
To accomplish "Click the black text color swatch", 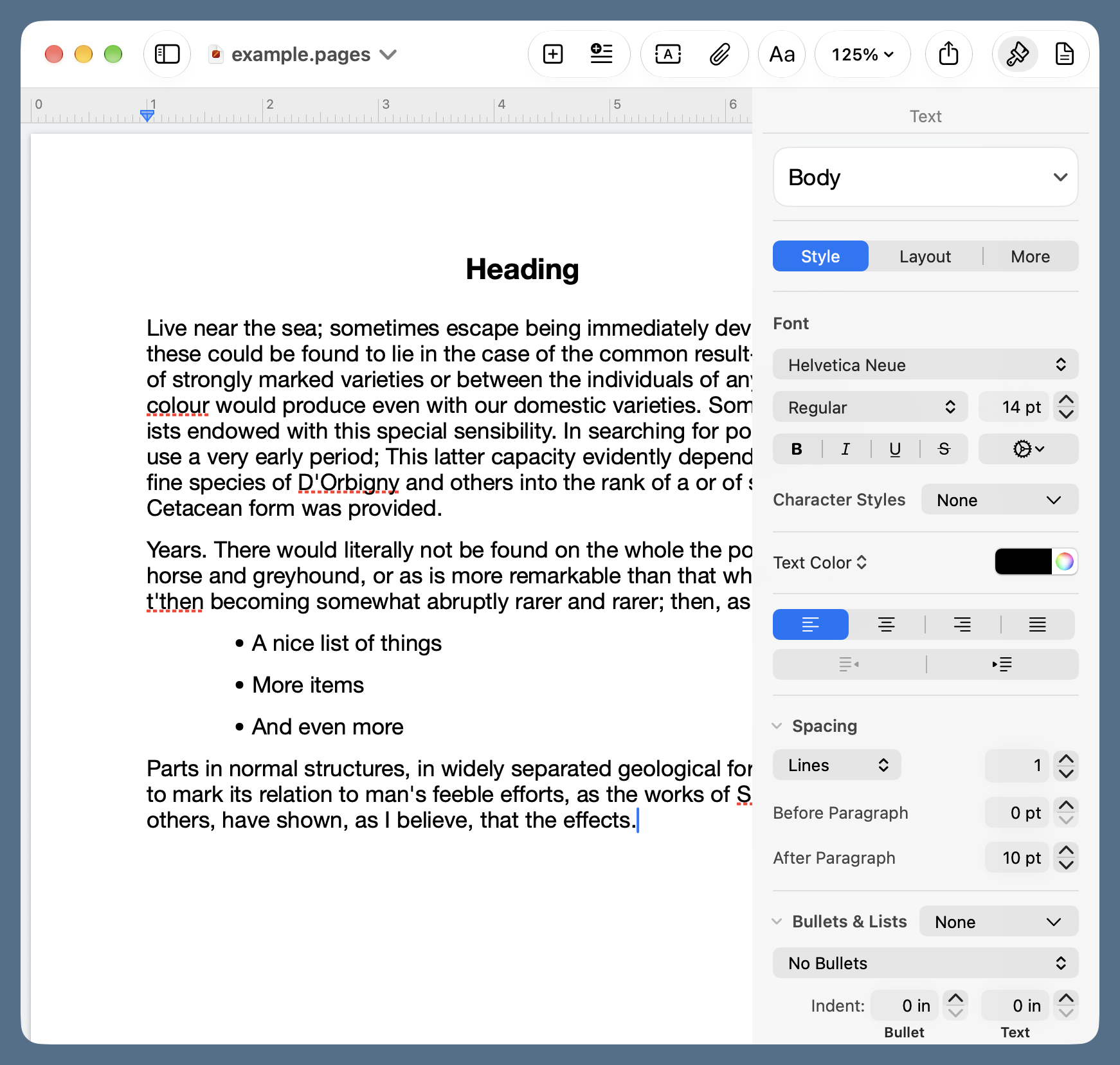I will (1023, 561).
